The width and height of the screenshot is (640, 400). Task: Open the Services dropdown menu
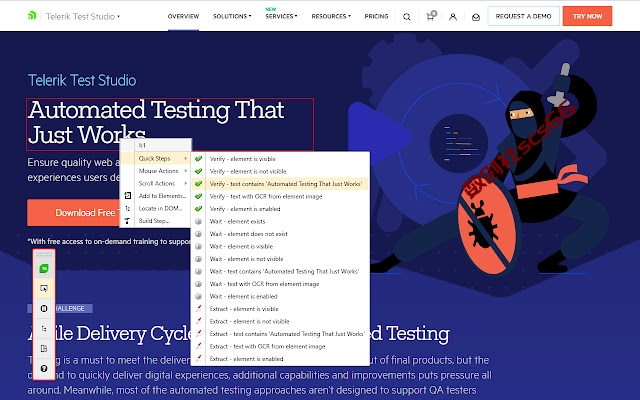(281, 16)
